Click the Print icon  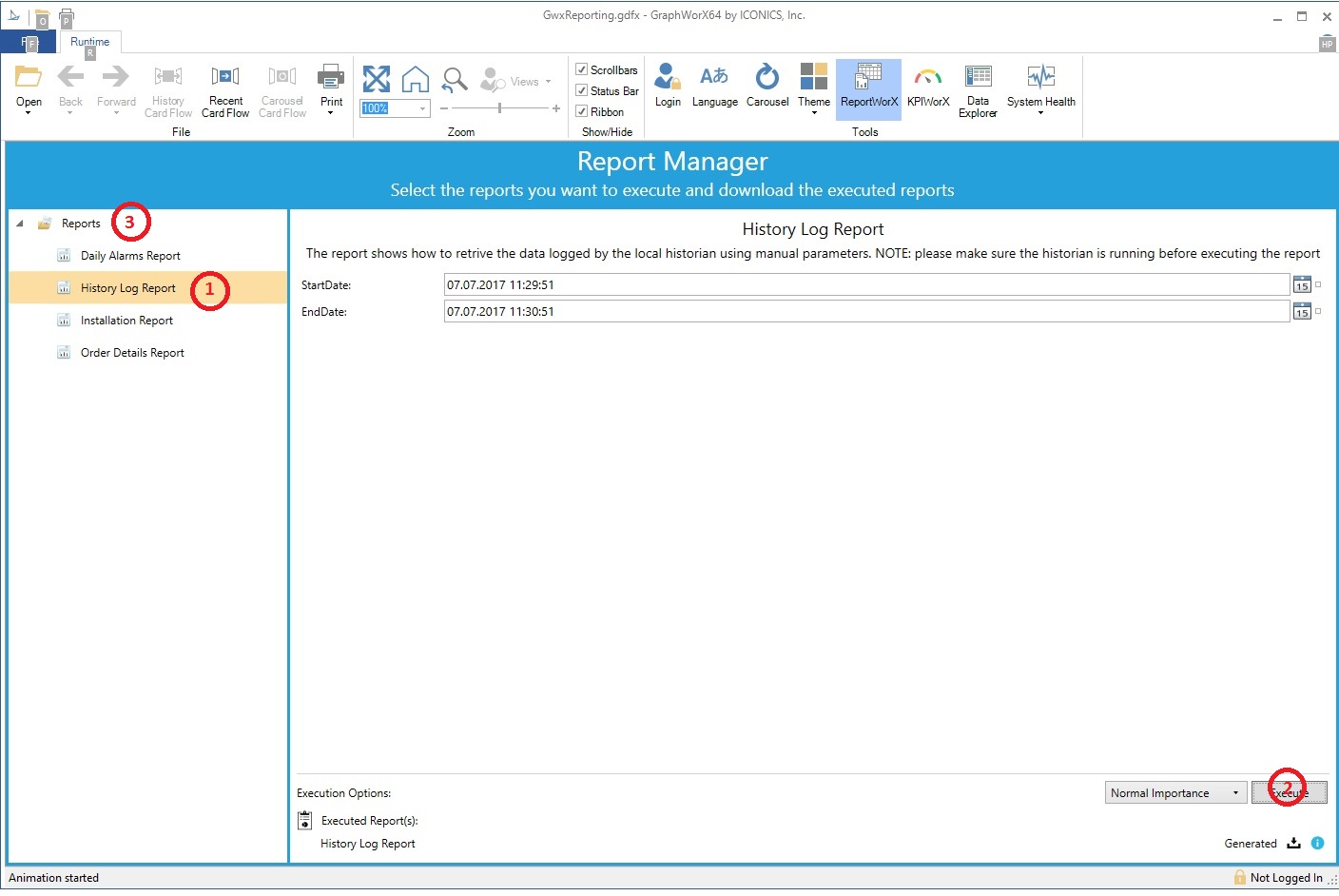(x=331, y=77)
